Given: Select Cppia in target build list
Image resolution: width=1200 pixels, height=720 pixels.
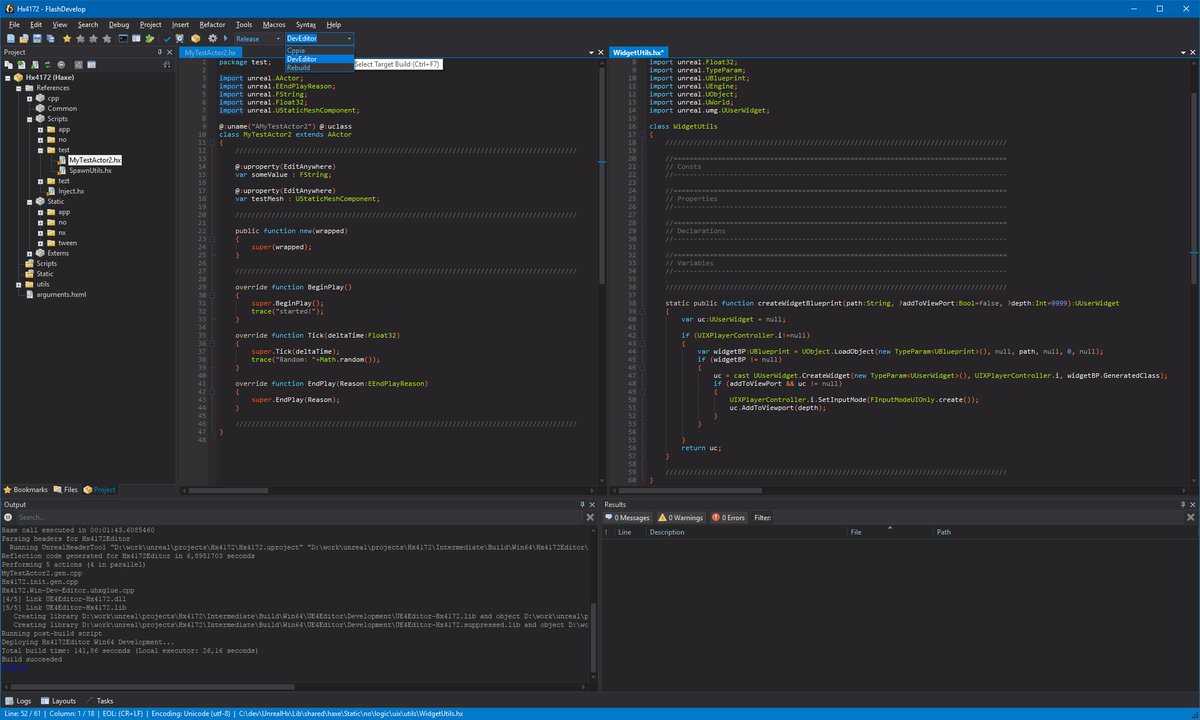Looking at the screenshot, I should pos(319,50).
